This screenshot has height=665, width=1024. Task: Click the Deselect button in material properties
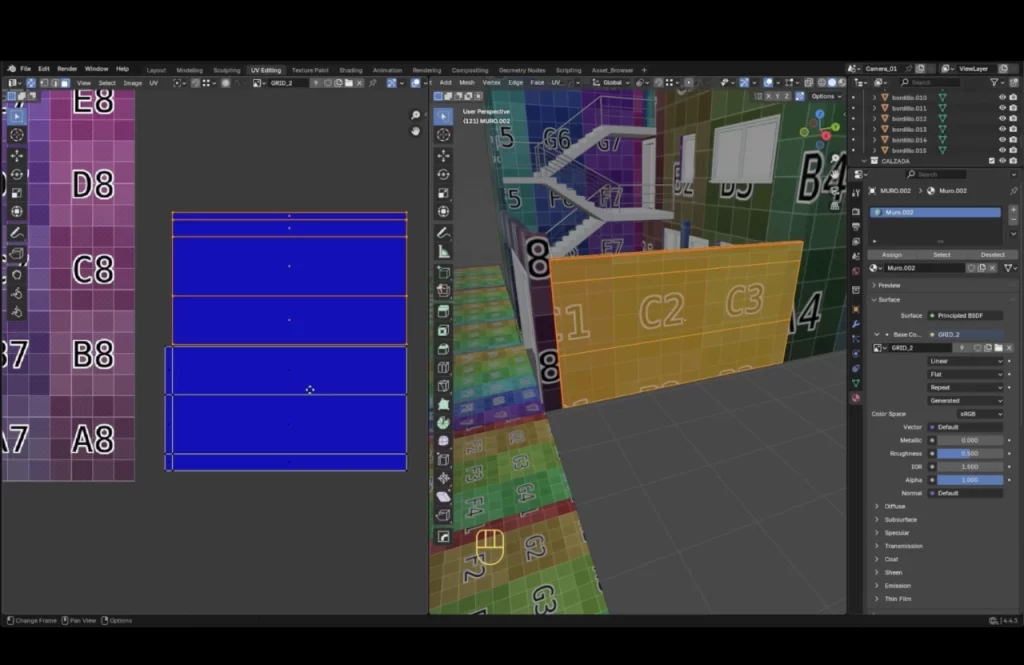993,255
